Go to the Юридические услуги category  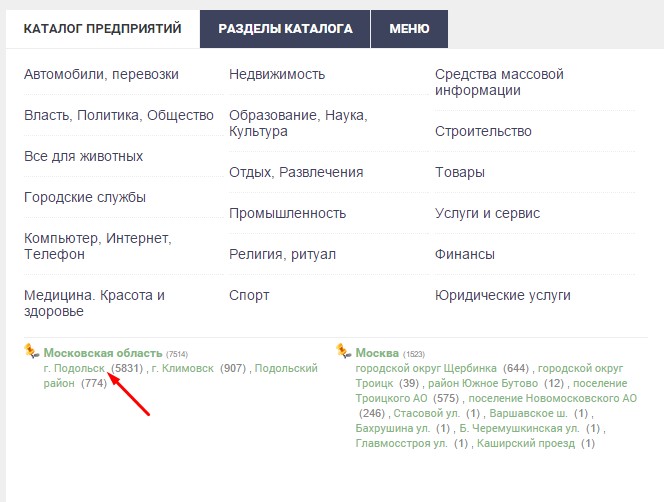[x=502, y=296]
